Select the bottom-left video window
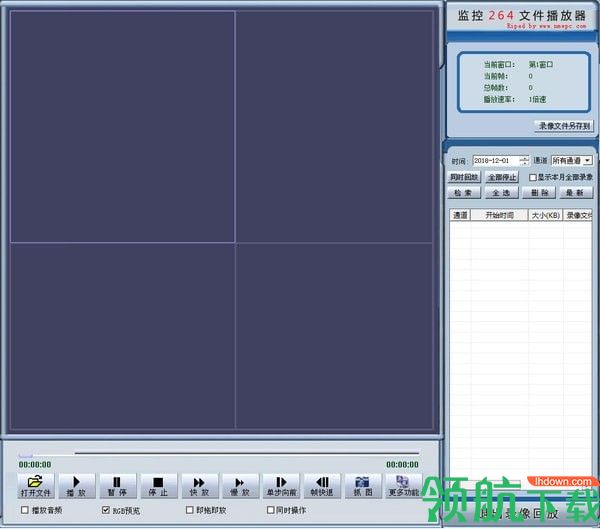This screenshot has height=529, width=600. [x=122, y=336]
